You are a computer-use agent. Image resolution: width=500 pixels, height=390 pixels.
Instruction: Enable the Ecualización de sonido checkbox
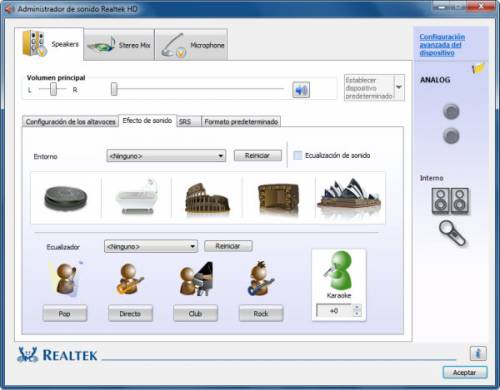tap(298, 155)
